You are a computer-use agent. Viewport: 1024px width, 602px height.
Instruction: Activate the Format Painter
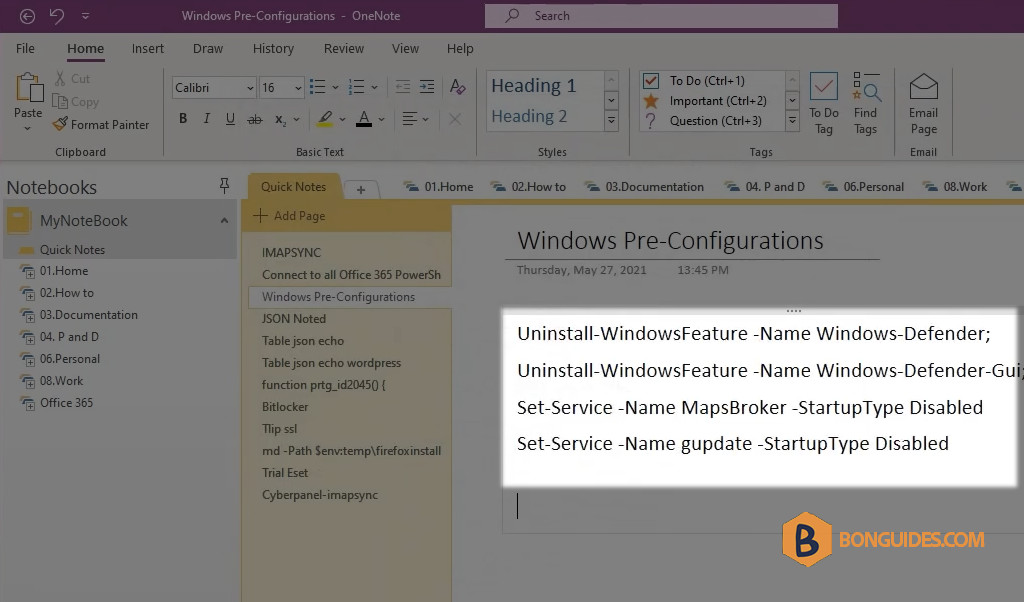[101, 124]
